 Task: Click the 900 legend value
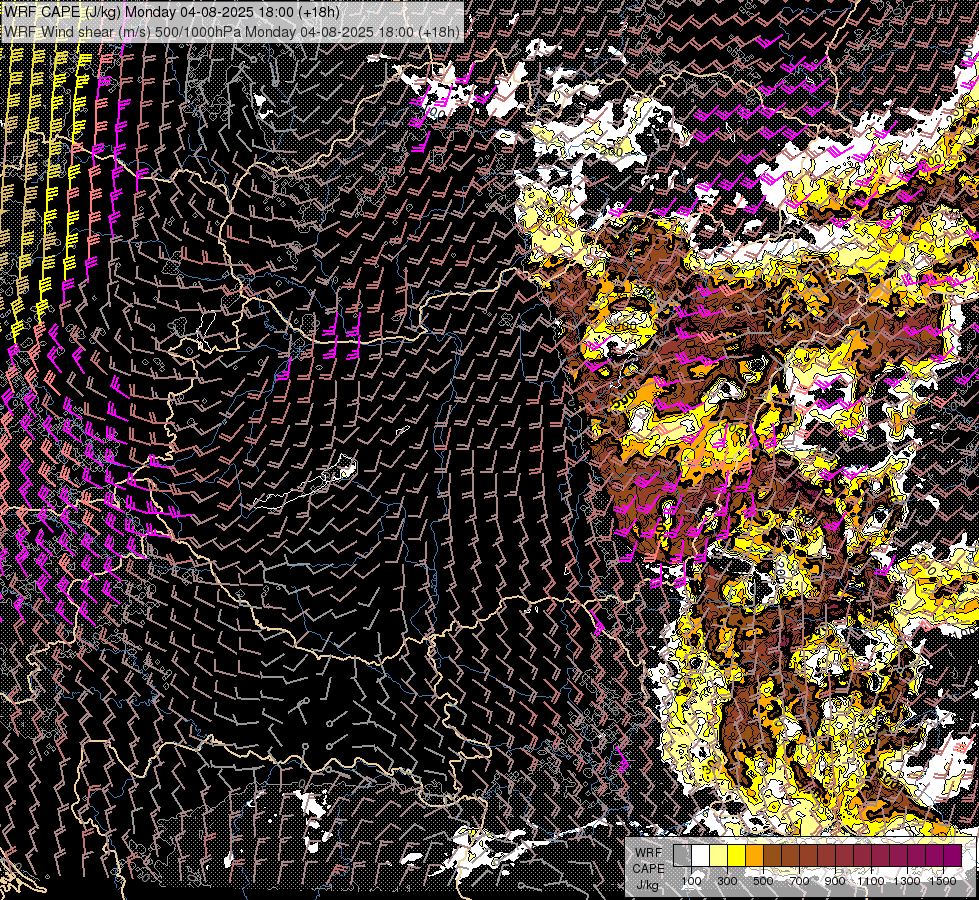point(835,881)
